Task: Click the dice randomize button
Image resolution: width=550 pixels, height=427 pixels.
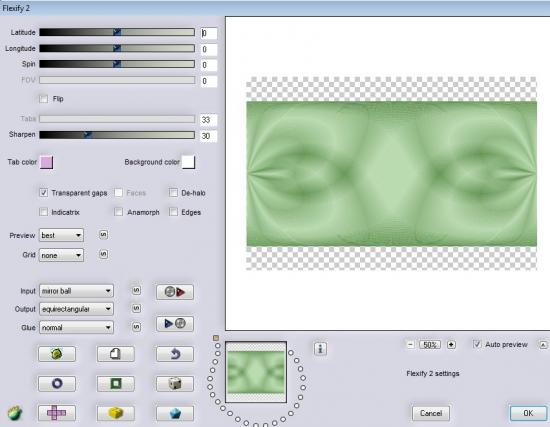Action: click(175, 383)
